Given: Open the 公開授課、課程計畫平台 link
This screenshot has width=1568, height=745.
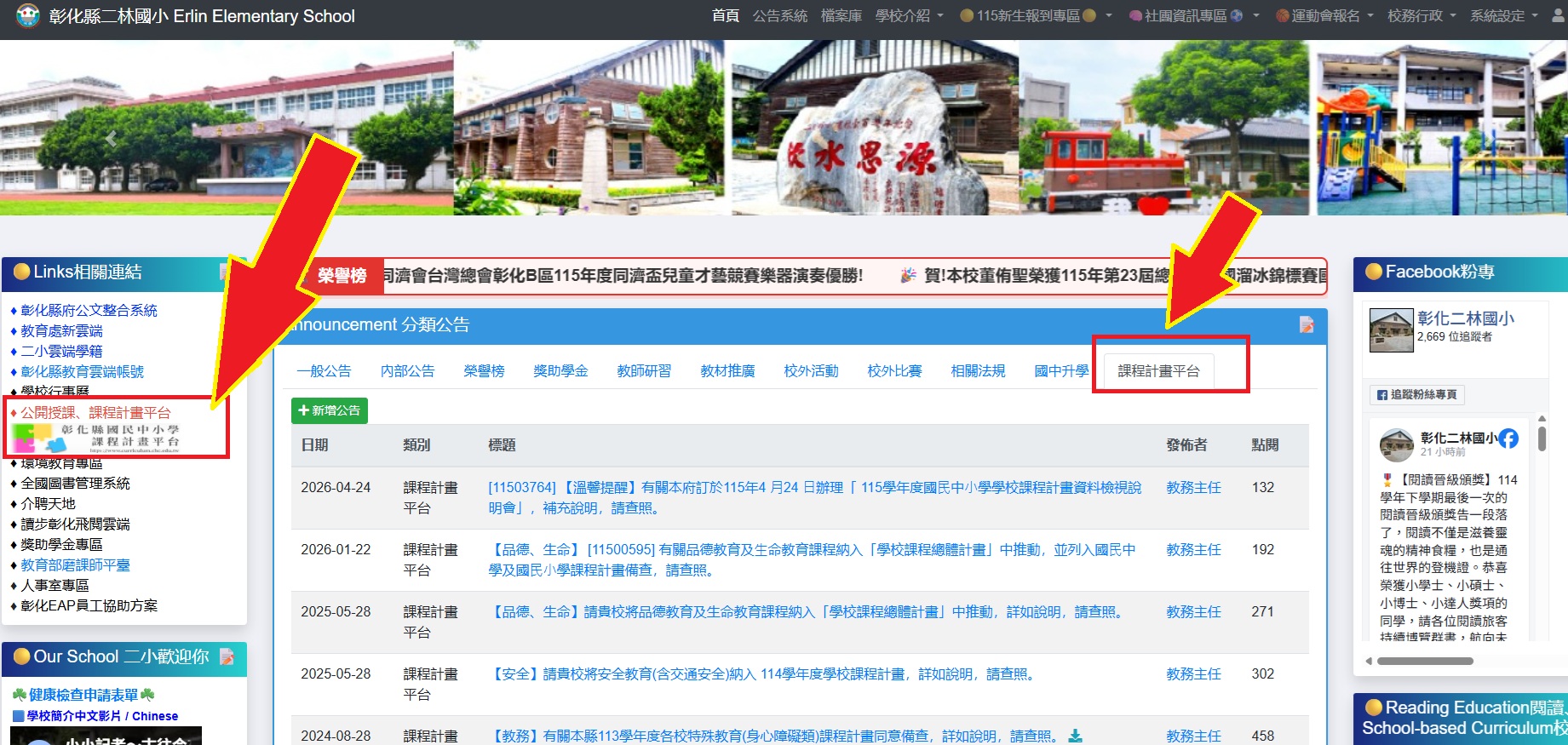Looking at the screenshot, I should point(95,412).
